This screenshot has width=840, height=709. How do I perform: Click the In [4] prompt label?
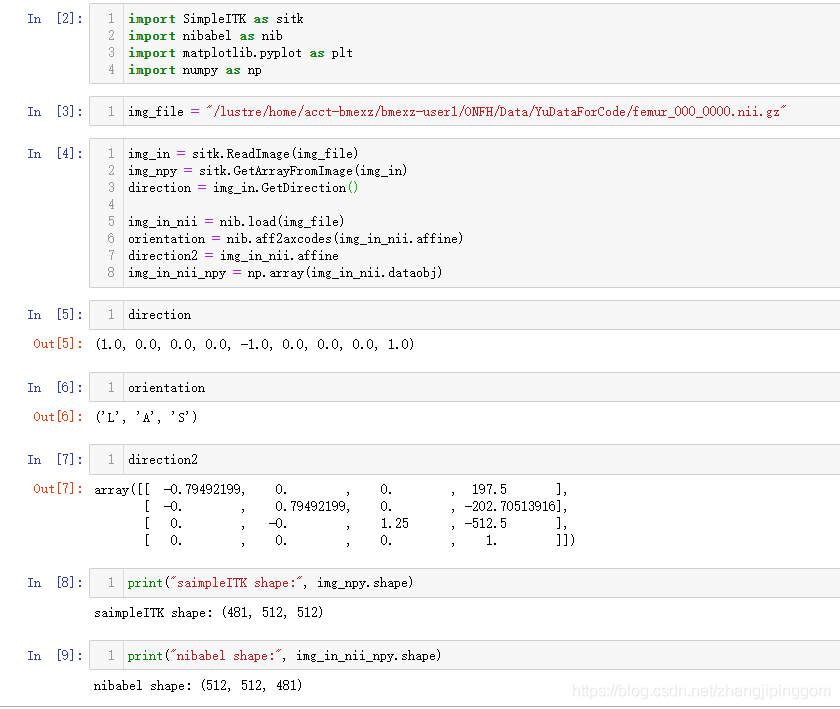coord(55,154)
